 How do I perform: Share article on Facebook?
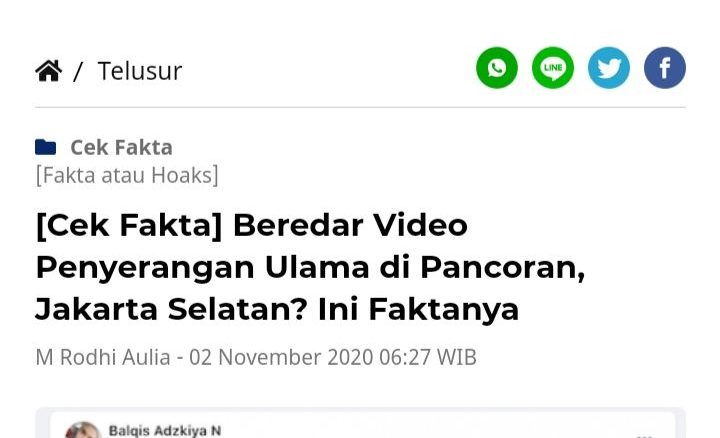665,68
